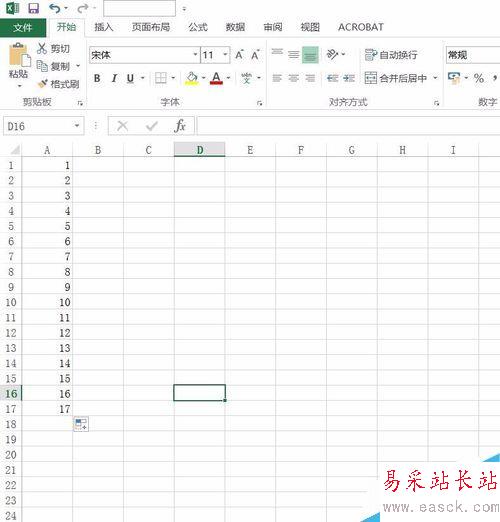This screenshot has width=500, height=522.
Task: Align cell text right
Action: point(310,78)
